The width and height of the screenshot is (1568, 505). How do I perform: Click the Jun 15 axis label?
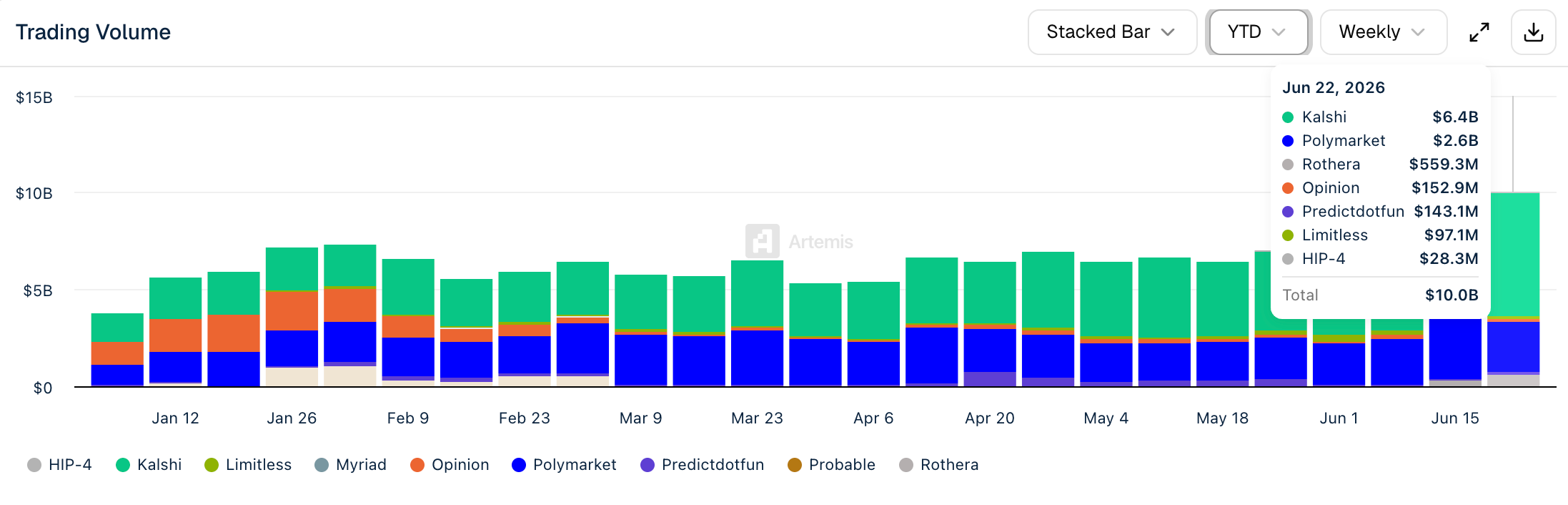click(x=1455, y=418)
